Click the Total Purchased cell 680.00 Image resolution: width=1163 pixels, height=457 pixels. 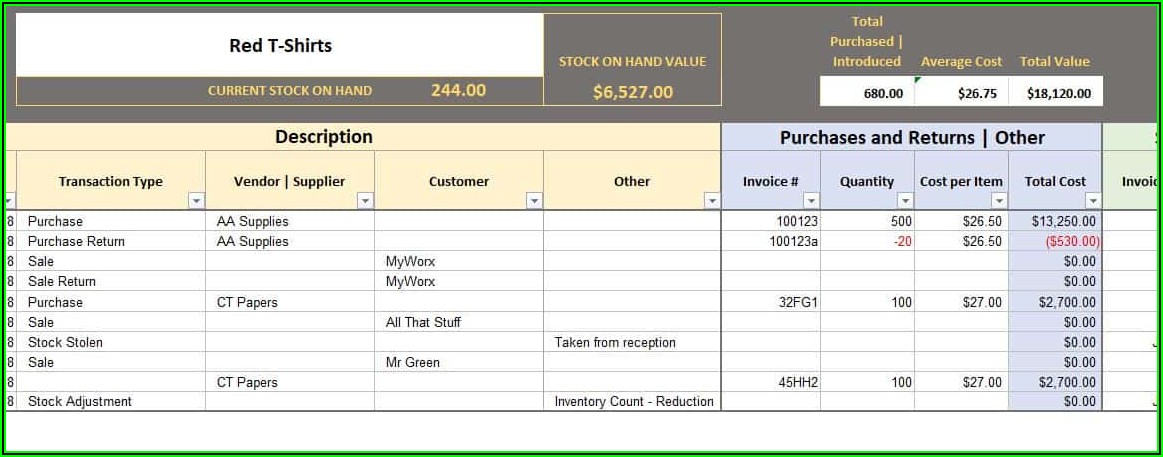867,93
